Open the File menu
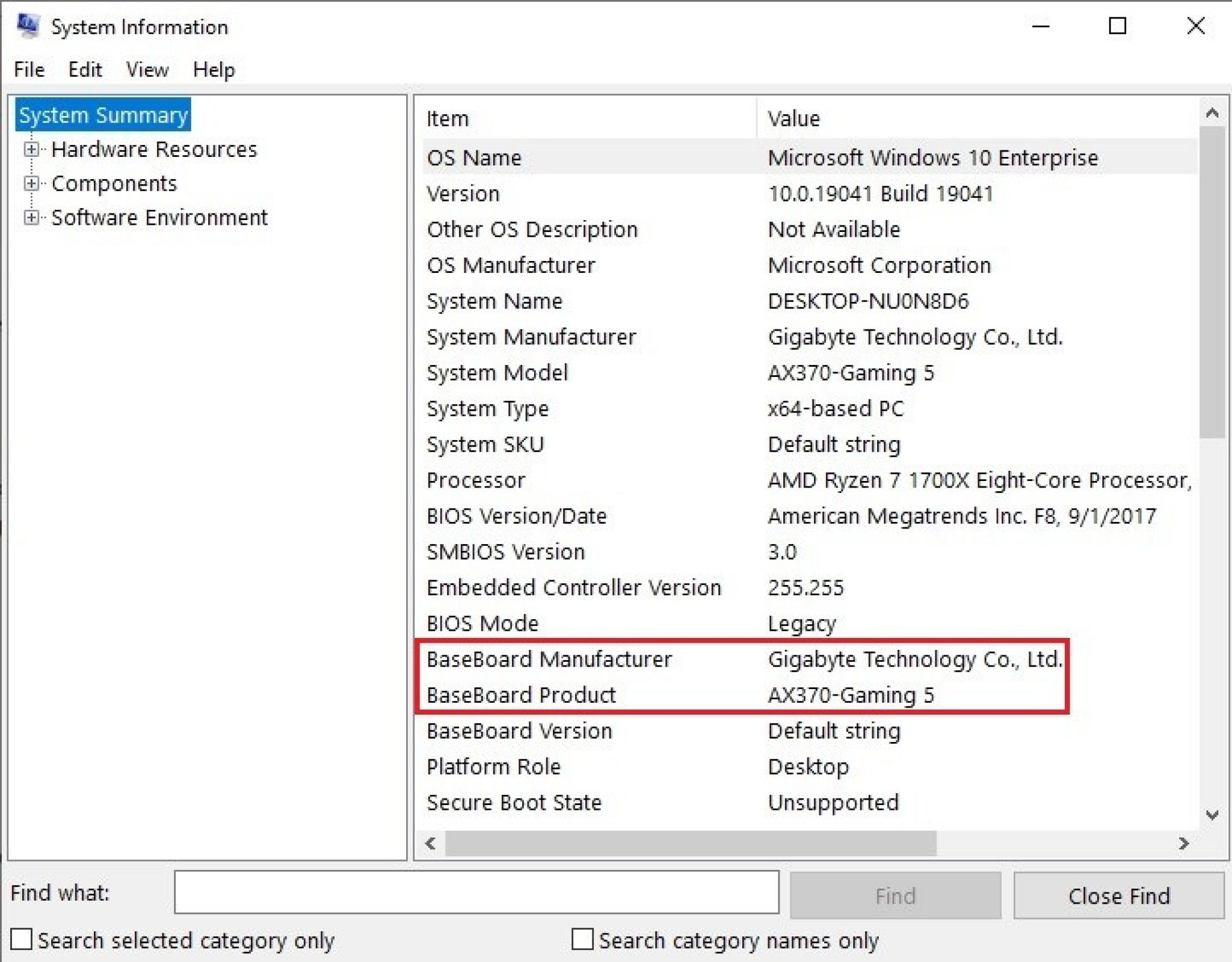1232x962 pixels. (x=28, y=70)
